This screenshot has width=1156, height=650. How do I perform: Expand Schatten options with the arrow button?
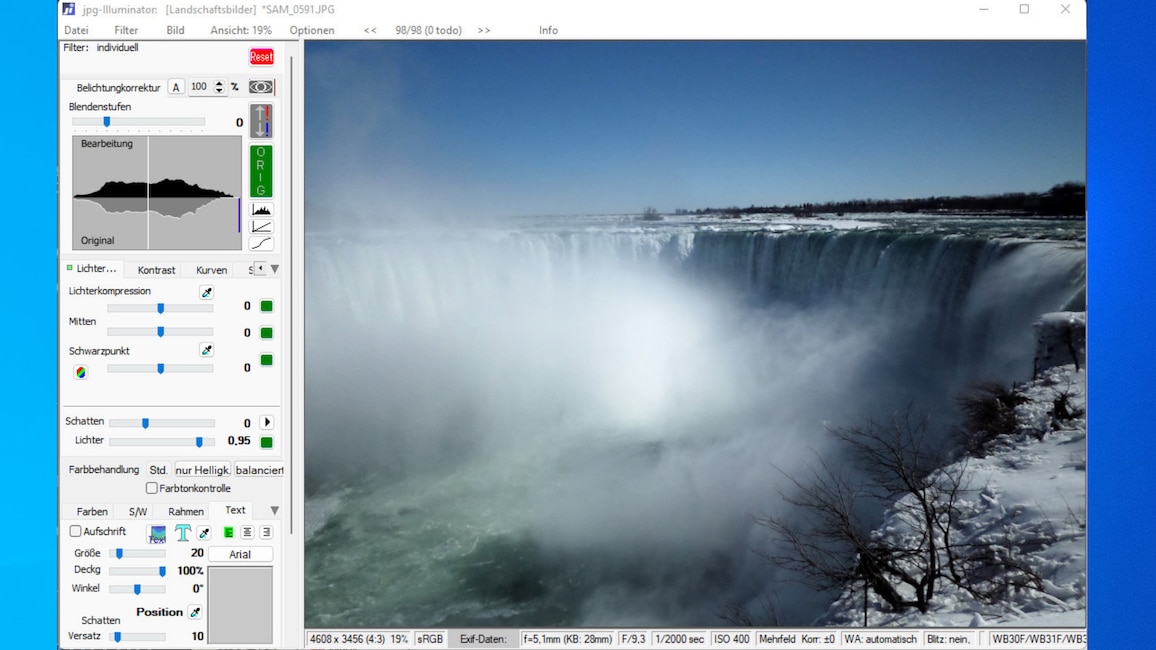tap(267, 422)
